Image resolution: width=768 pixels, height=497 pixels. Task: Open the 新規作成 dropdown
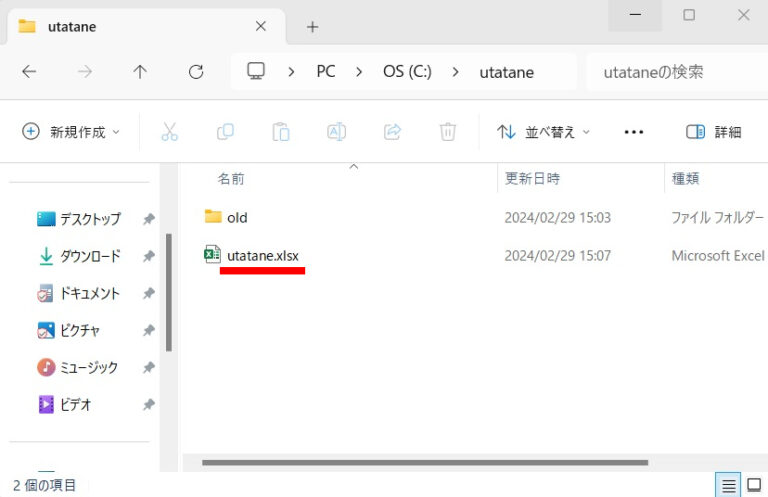click(x=71, y=132)
